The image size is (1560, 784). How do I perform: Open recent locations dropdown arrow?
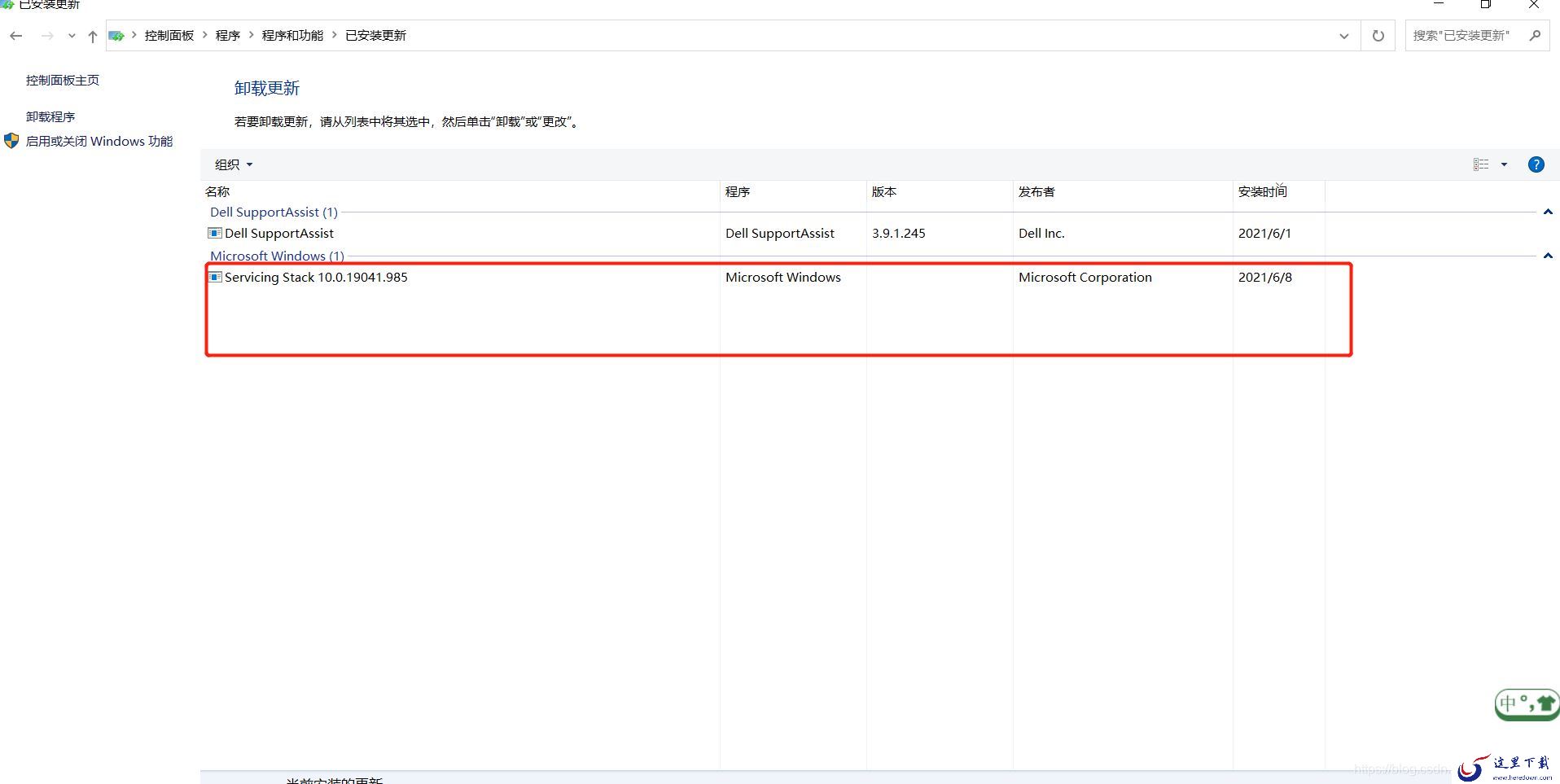tap(72, 36)
